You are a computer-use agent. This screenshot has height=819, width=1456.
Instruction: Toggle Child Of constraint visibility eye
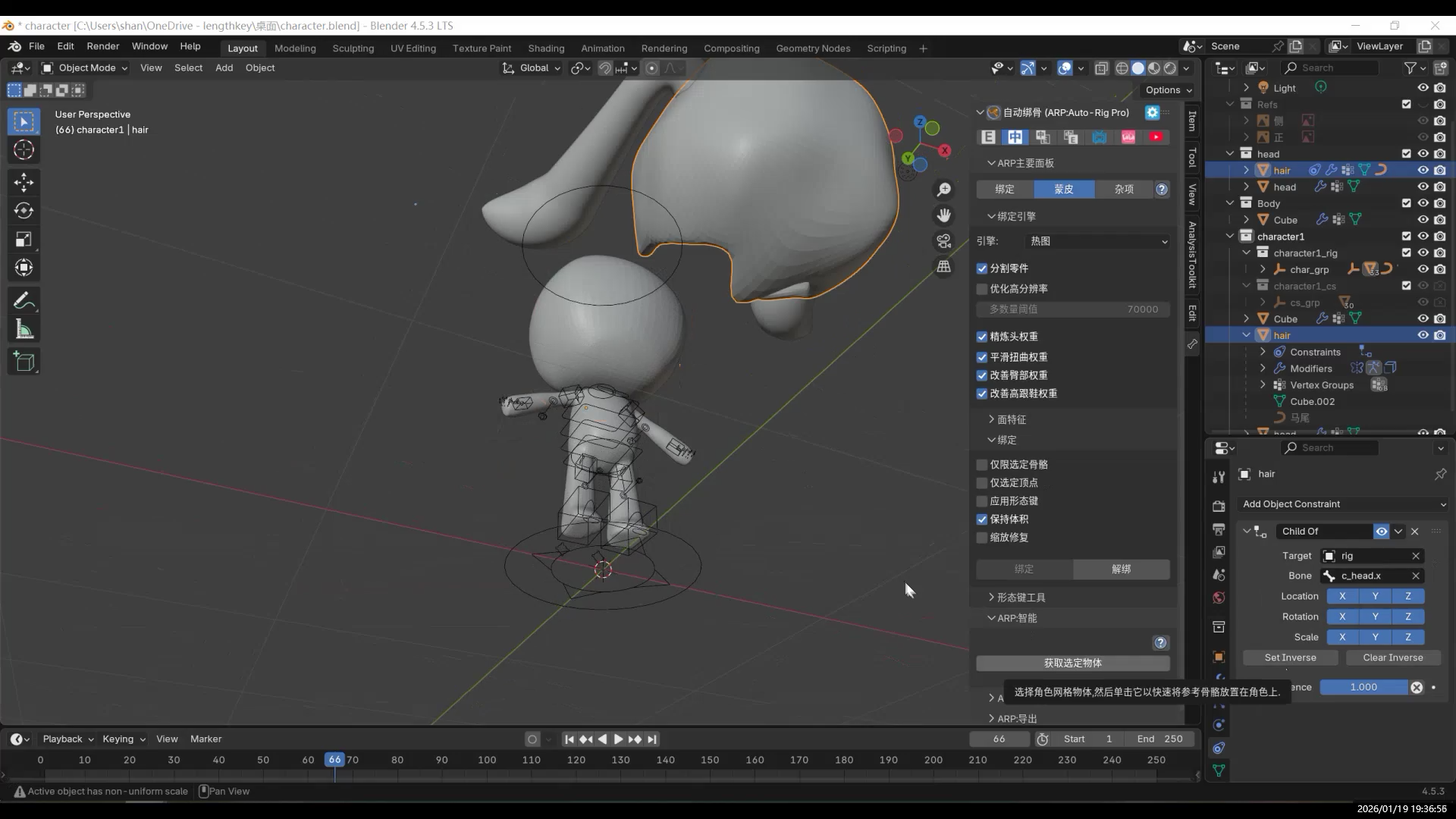pos(1382,532)
